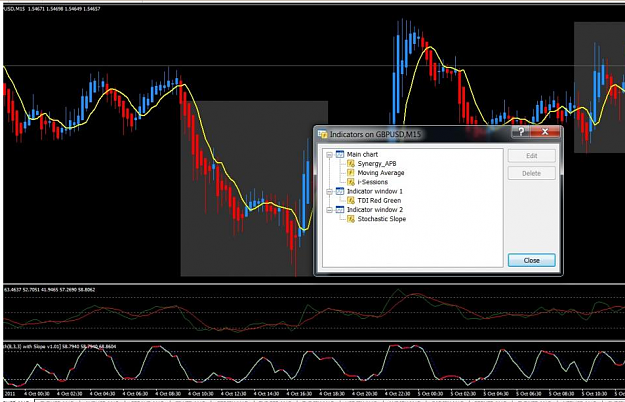
Task: Click the 4 Oct 22:30 time label
Action: pos(397,394)
